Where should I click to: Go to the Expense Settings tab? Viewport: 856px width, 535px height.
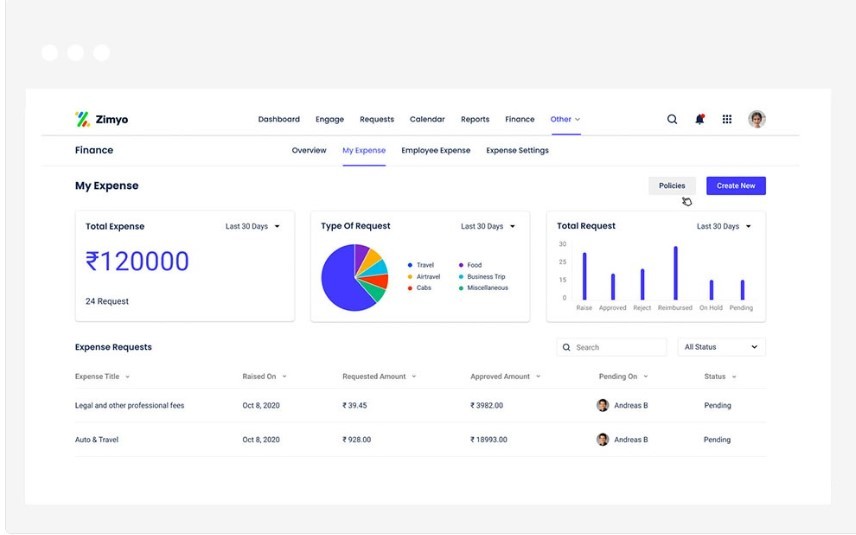click(x=518, y=150)
